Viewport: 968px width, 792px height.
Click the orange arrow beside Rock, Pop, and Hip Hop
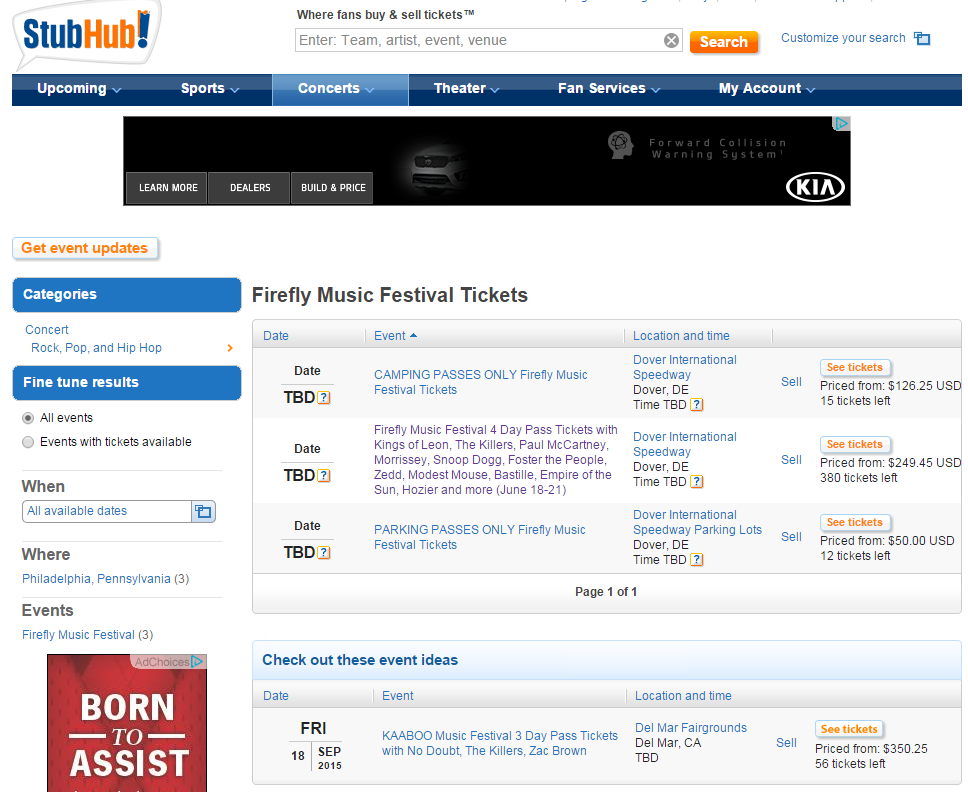pyautogui.click(x=230, y=348)
